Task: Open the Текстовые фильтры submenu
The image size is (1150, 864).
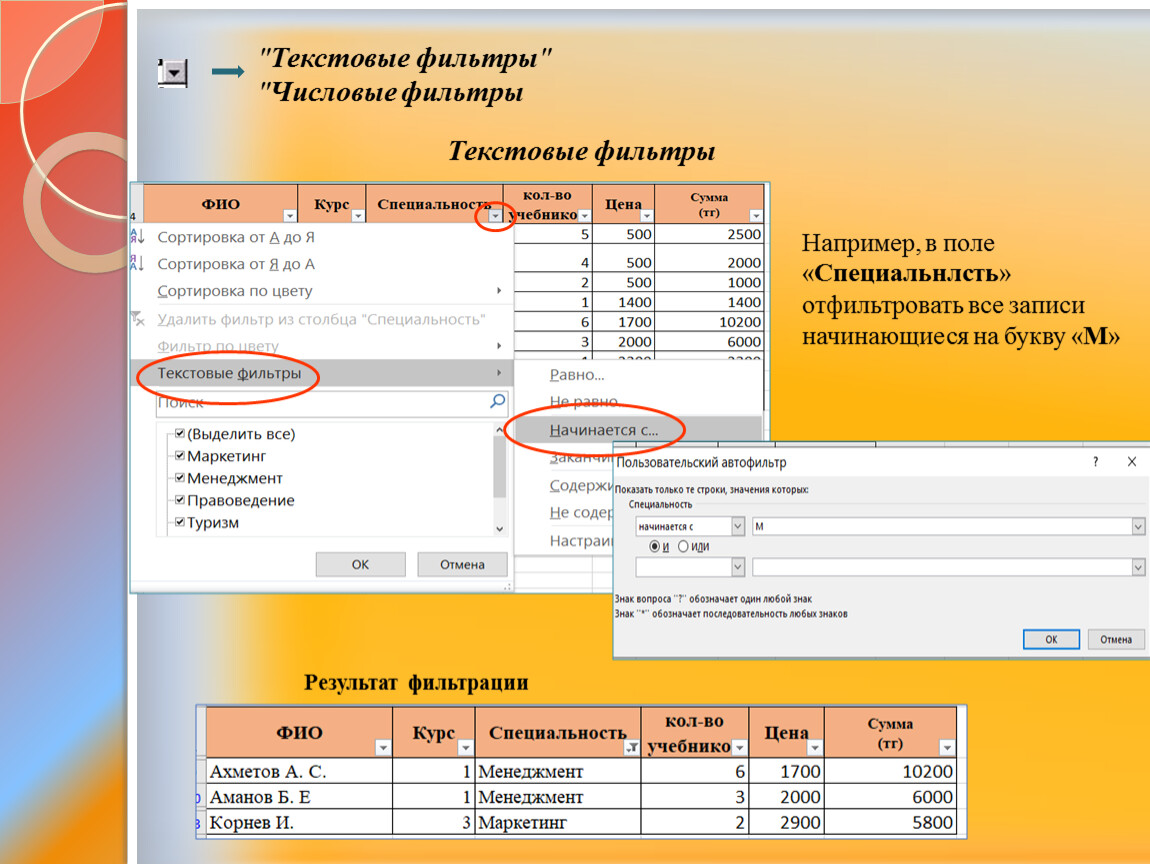Action: [321, 373]
